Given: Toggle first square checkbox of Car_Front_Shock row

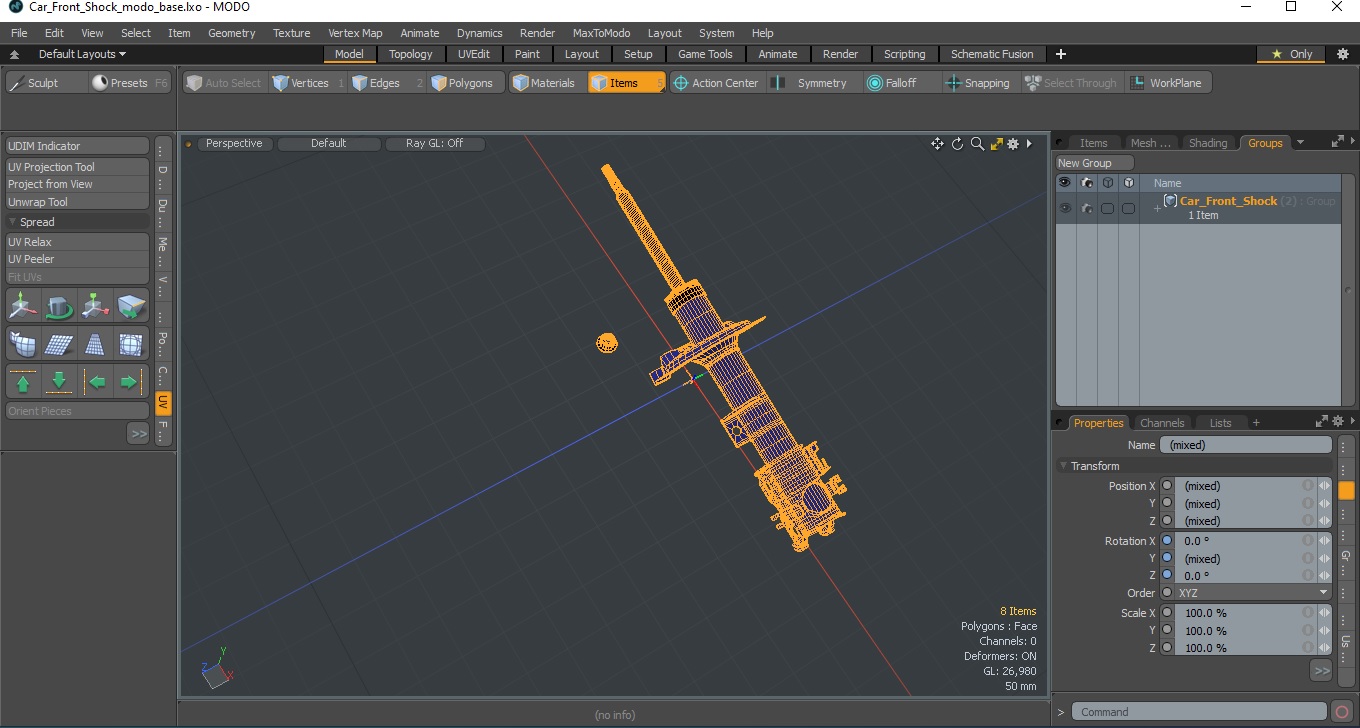Looking at the screenshot, I should click(x=1107, y=208).
